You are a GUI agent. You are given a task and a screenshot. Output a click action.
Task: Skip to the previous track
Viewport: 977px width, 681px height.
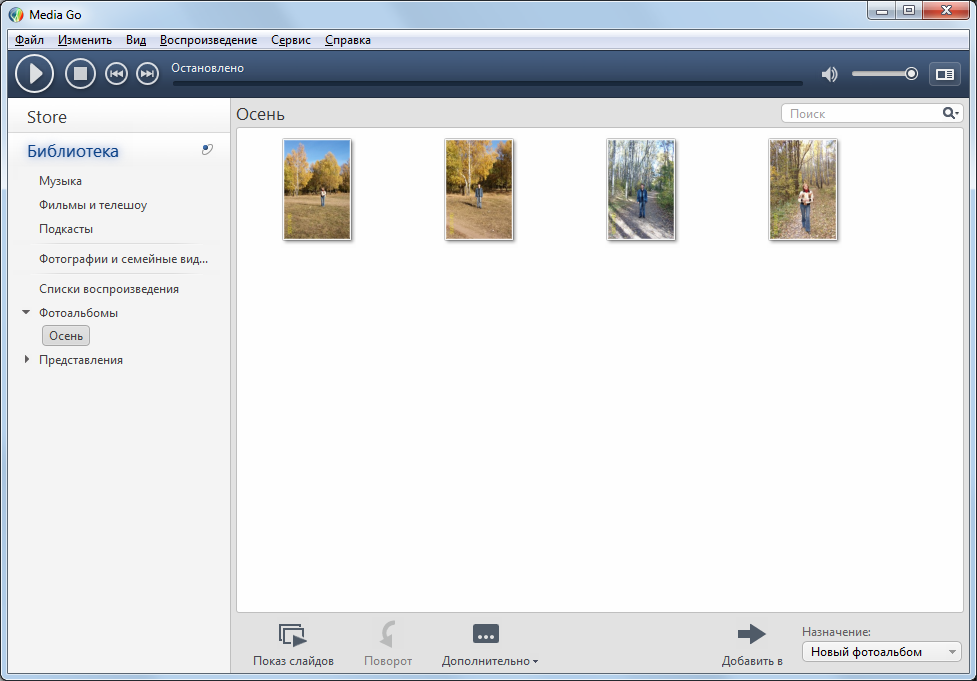click(116, 74)
